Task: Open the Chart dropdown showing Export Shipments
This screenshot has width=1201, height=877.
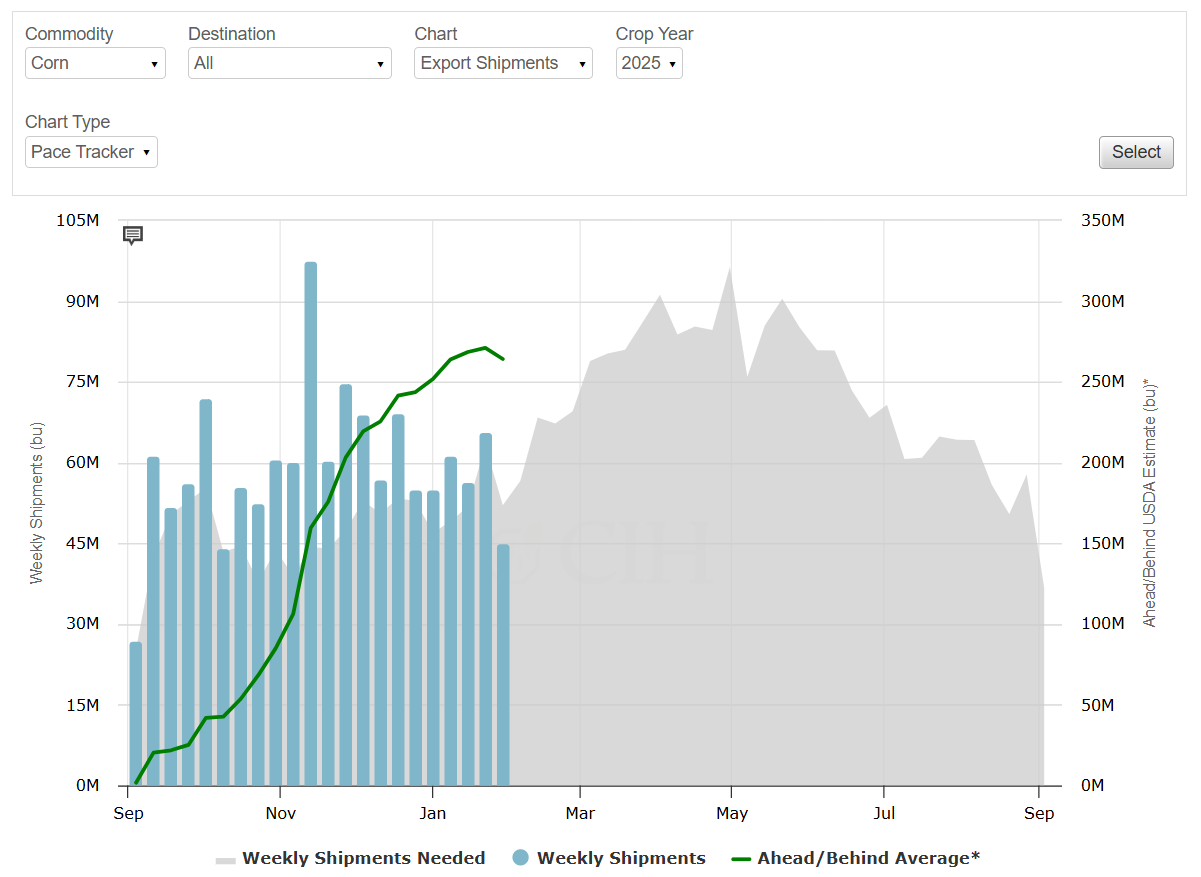Action: click(503, 63)
